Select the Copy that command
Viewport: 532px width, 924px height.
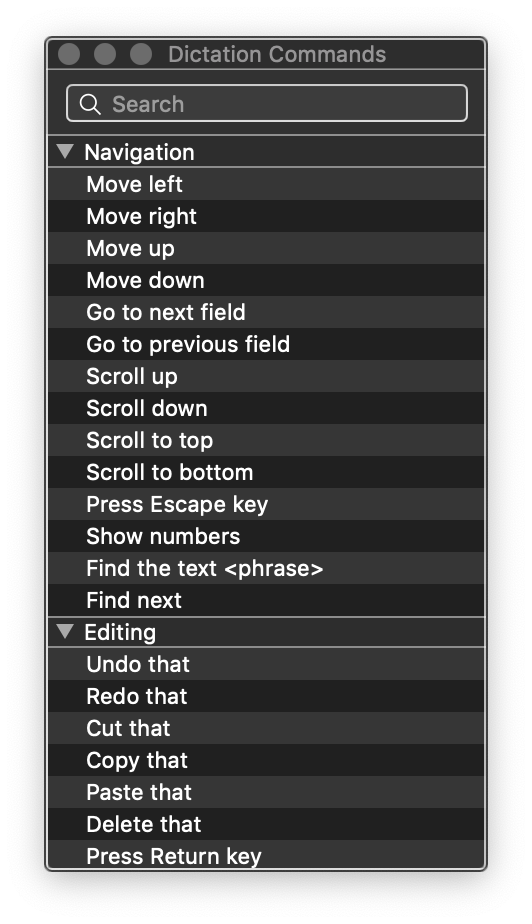(266, 760)
